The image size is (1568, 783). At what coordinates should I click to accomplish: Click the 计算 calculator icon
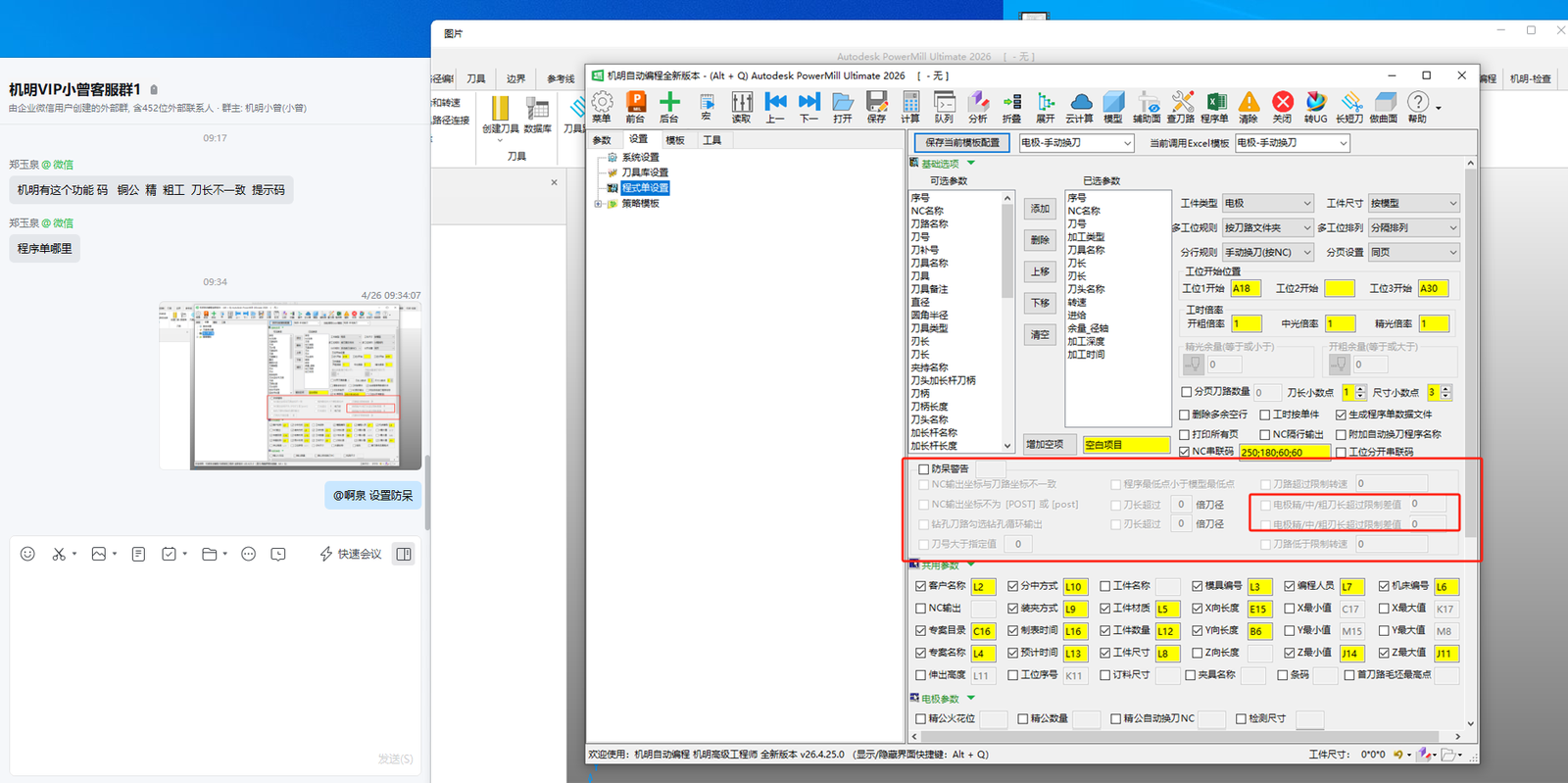pos(910,107)
